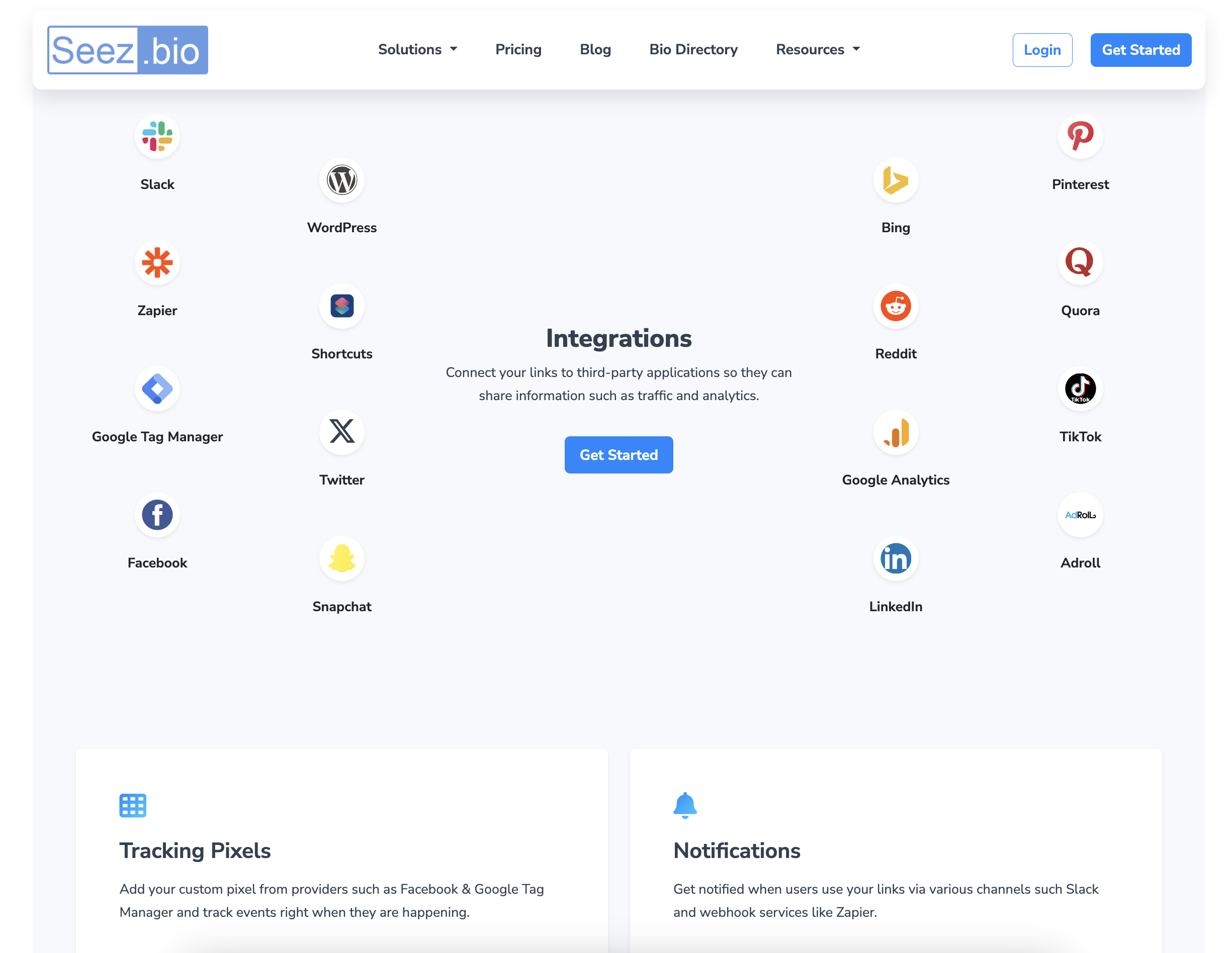1232x953 pixels.
Task: Click the Tracking Pixels heading
Action: (195, 850)
